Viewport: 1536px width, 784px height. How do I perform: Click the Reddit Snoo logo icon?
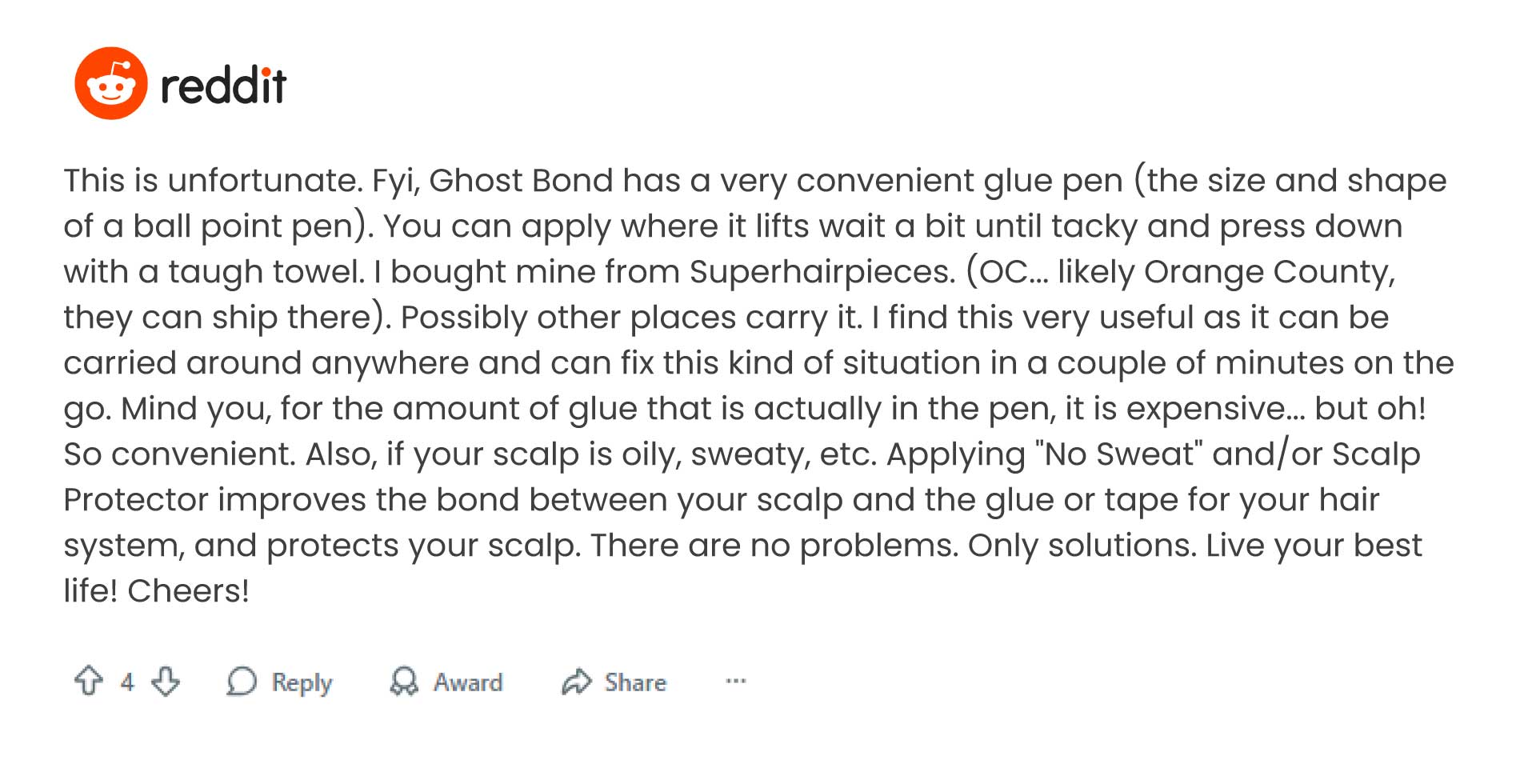110,83
